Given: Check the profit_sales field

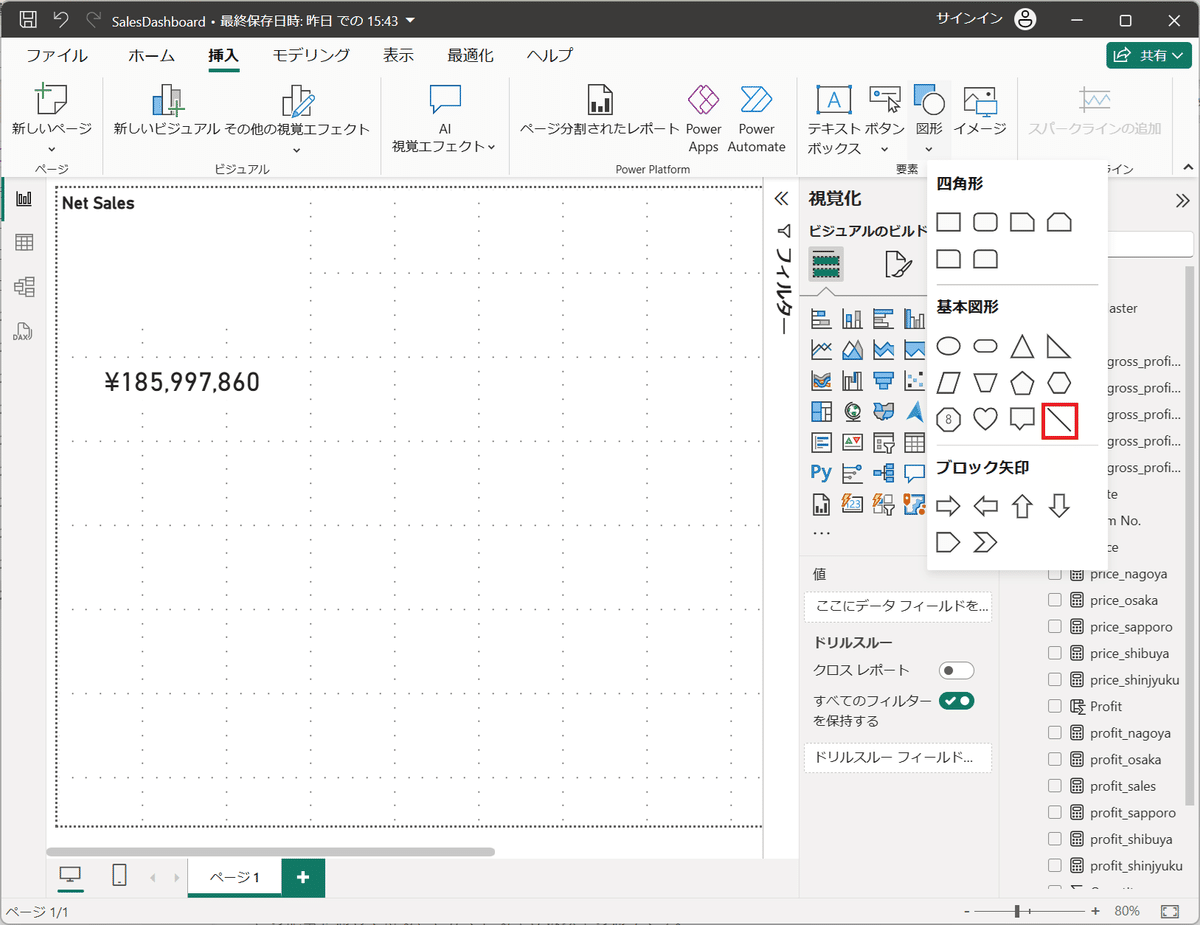Looking at the screenshot, I should pyautogui.click(x=1054, y=786).
